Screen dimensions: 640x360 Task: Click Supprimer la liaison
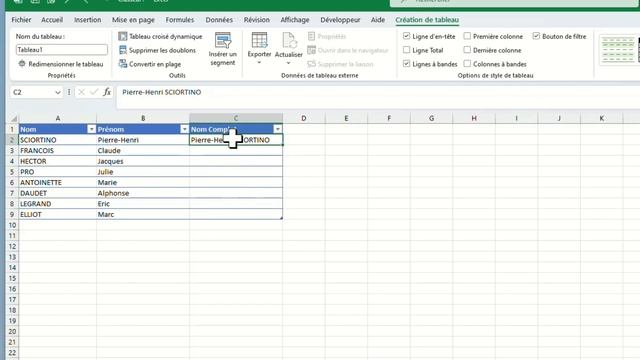[x=340, y=64]
